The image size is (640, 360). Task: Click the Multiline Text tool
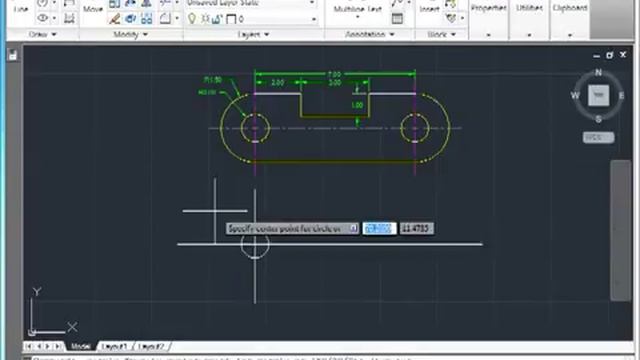pos(358,9)
